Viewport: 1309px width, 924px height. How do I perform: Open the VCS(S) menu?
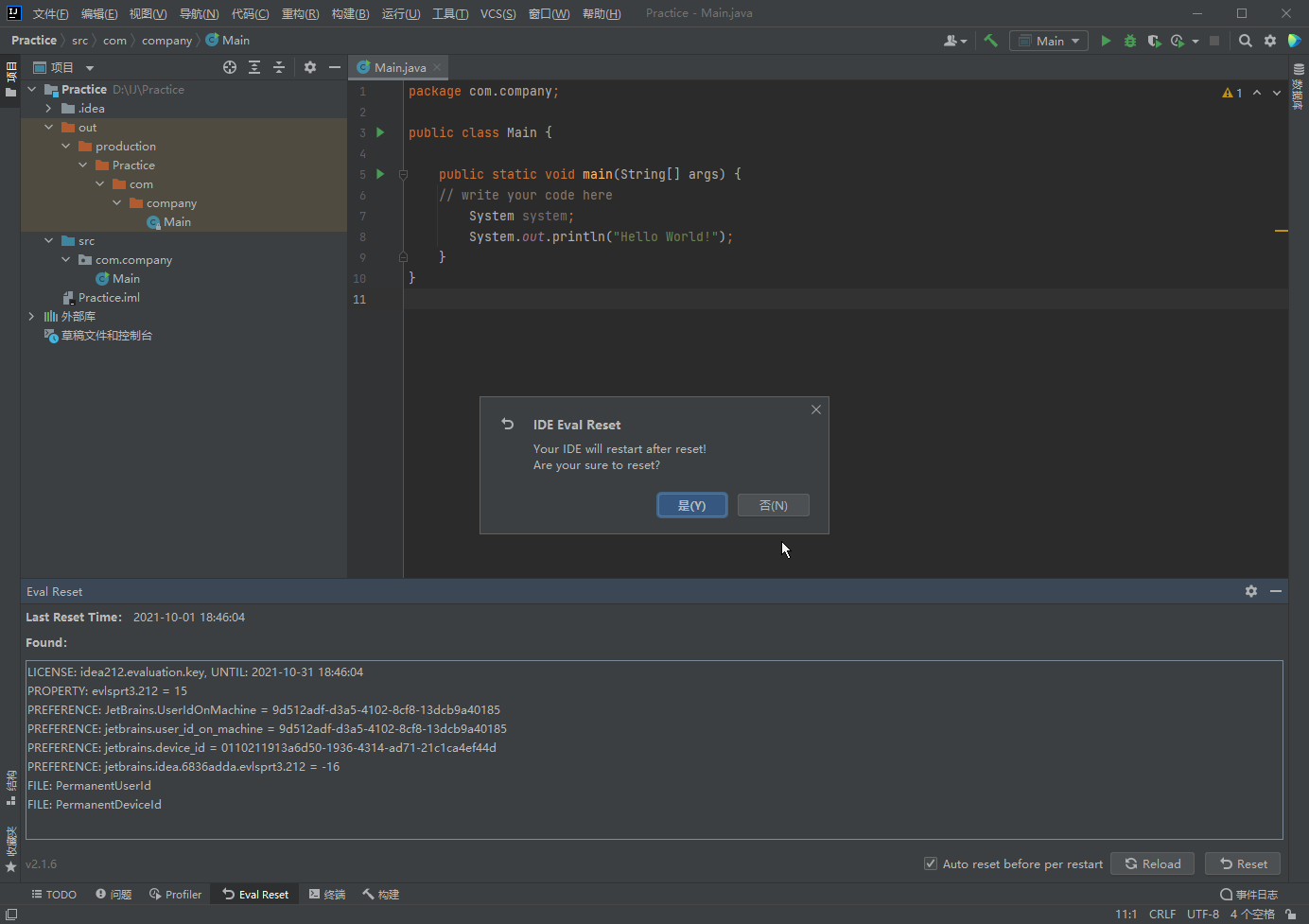pos(497,13)
